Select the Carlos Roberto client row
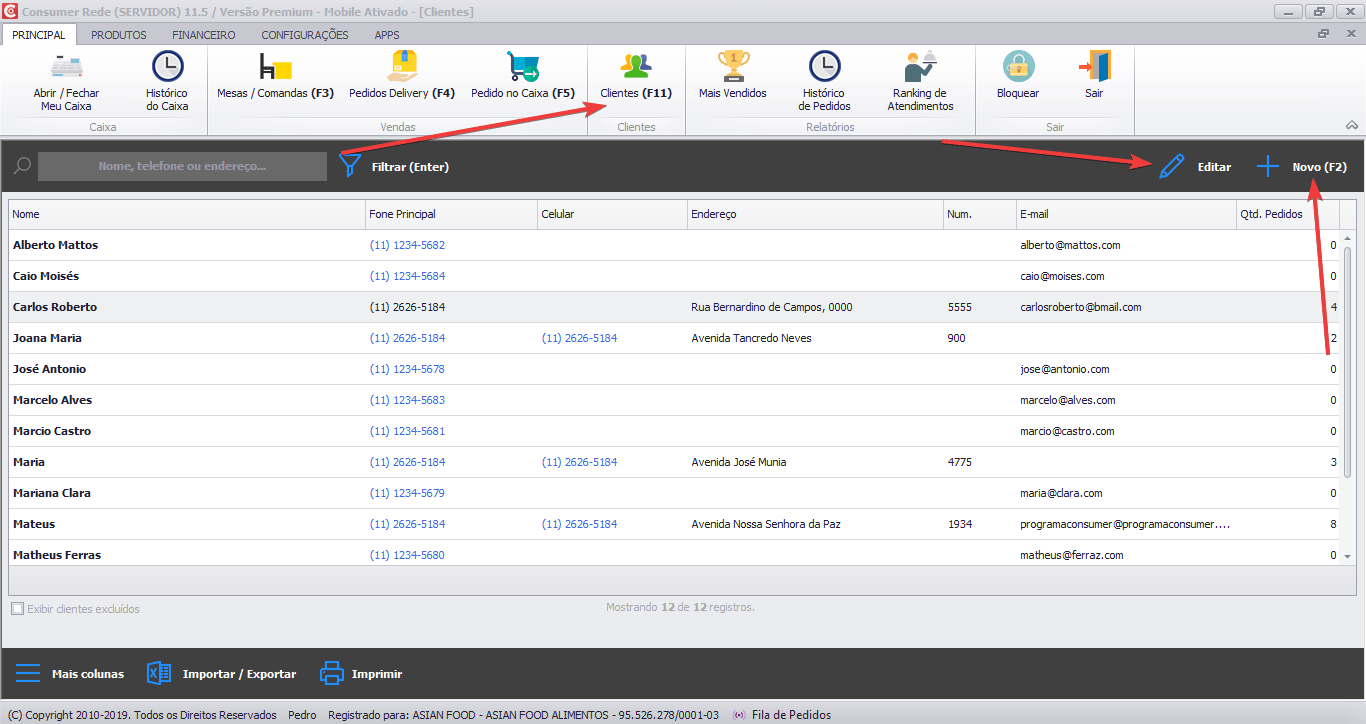The image size is (1366, 724). 674,307
